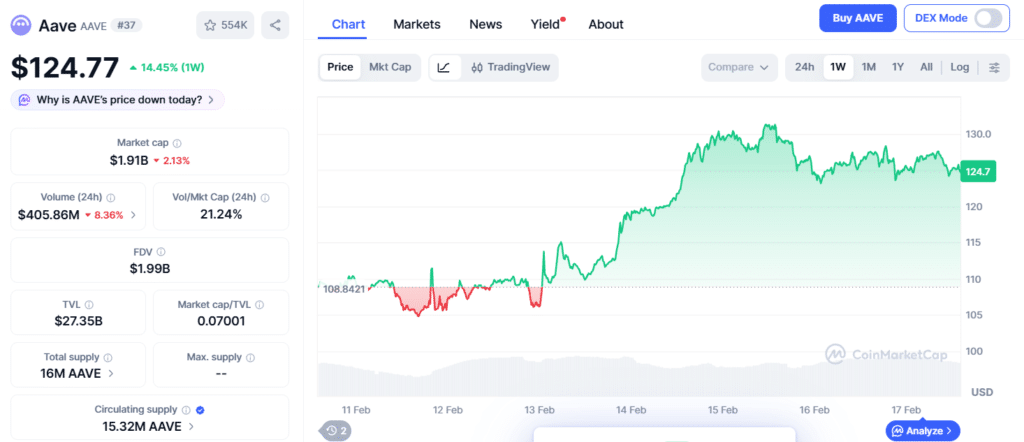Viewport: 1024px width, 442px height.
Task: Click the Aave purple logo icon
Action: pos(21,25)
